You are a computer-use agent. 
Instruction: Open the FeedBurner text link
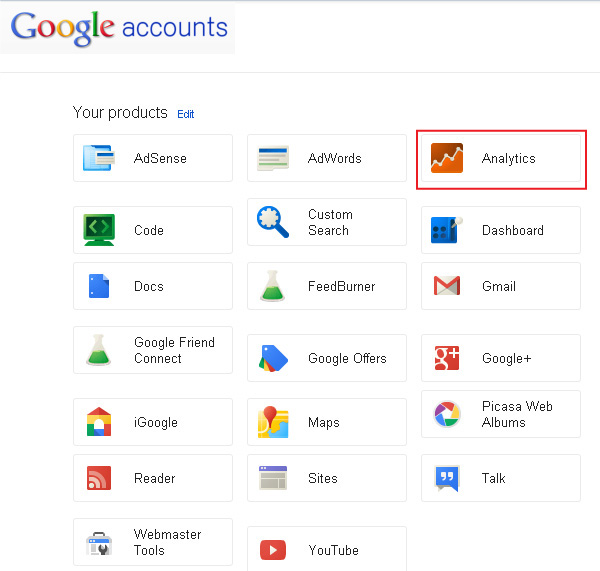341,286
